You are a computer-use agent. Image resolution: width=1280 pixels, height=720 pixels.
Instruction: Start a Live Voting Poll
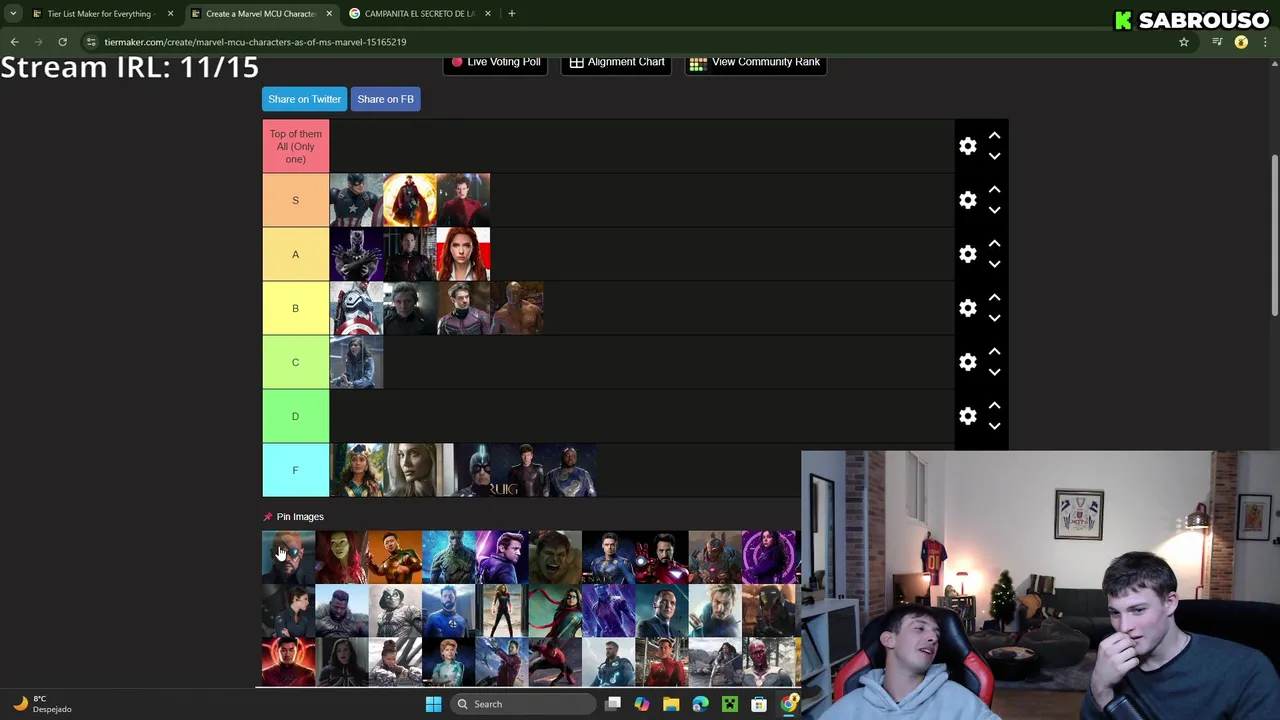pyautogui.click(x=496, y=62)
